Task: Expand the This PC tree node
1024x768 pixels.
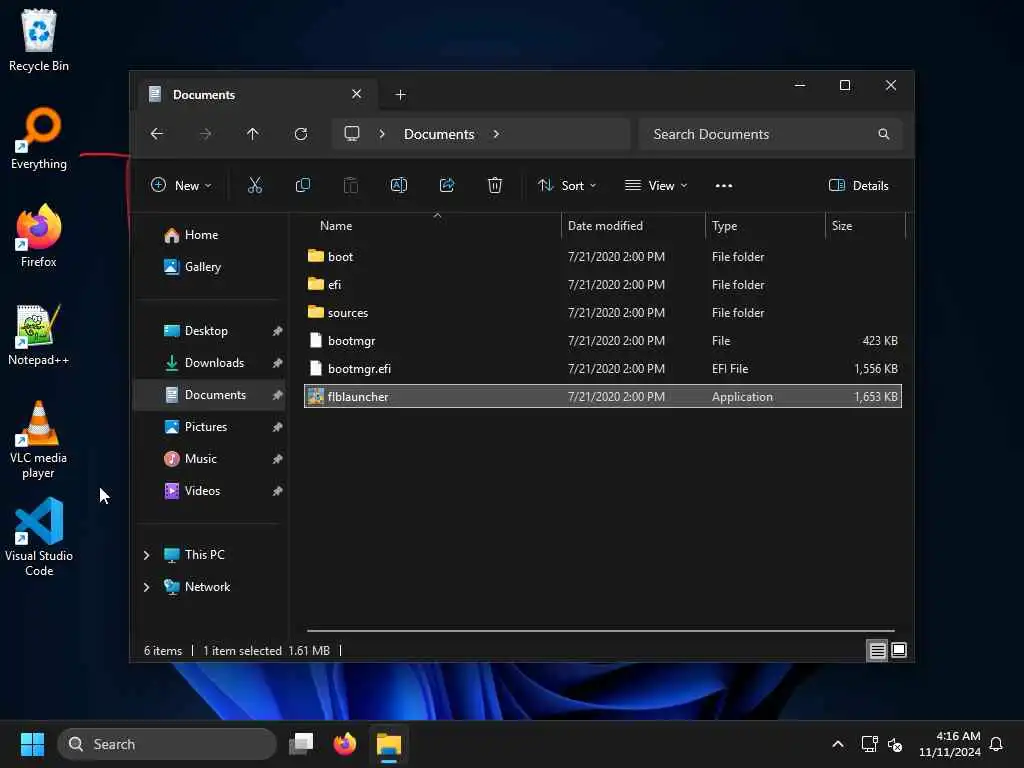Action: click(x=146, y=555)
